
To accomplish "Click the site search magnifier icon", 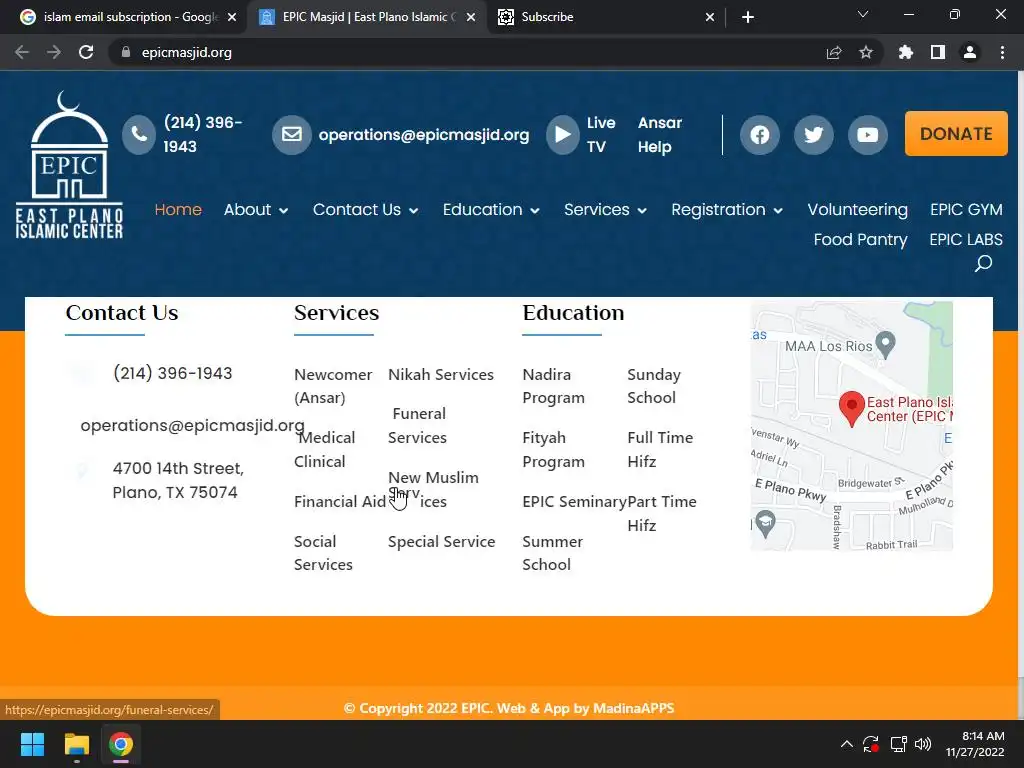I will click(x=983, y=263).
